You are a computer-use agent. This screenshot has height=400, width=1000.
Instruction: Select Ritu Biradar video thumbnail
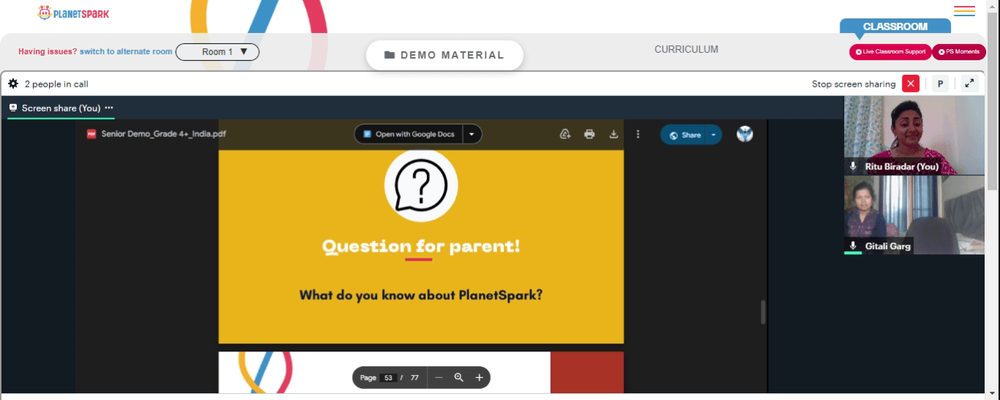point(914,135)
